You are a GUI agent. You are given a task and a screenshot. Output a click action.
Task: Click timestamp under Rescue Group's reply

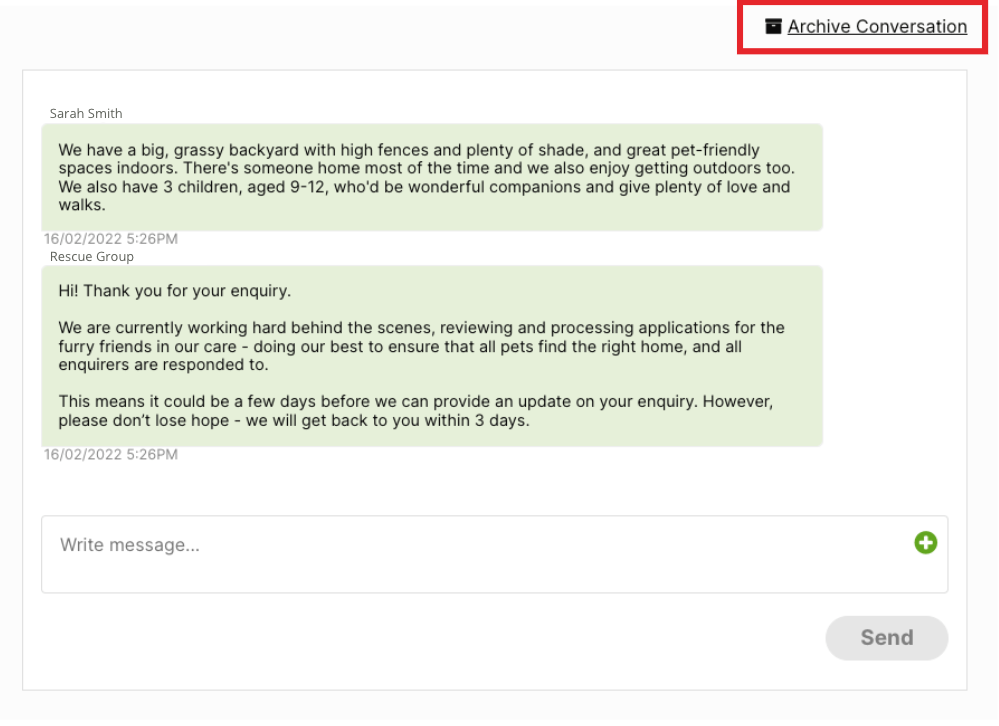pyautogui.click(x=111, y=454)
